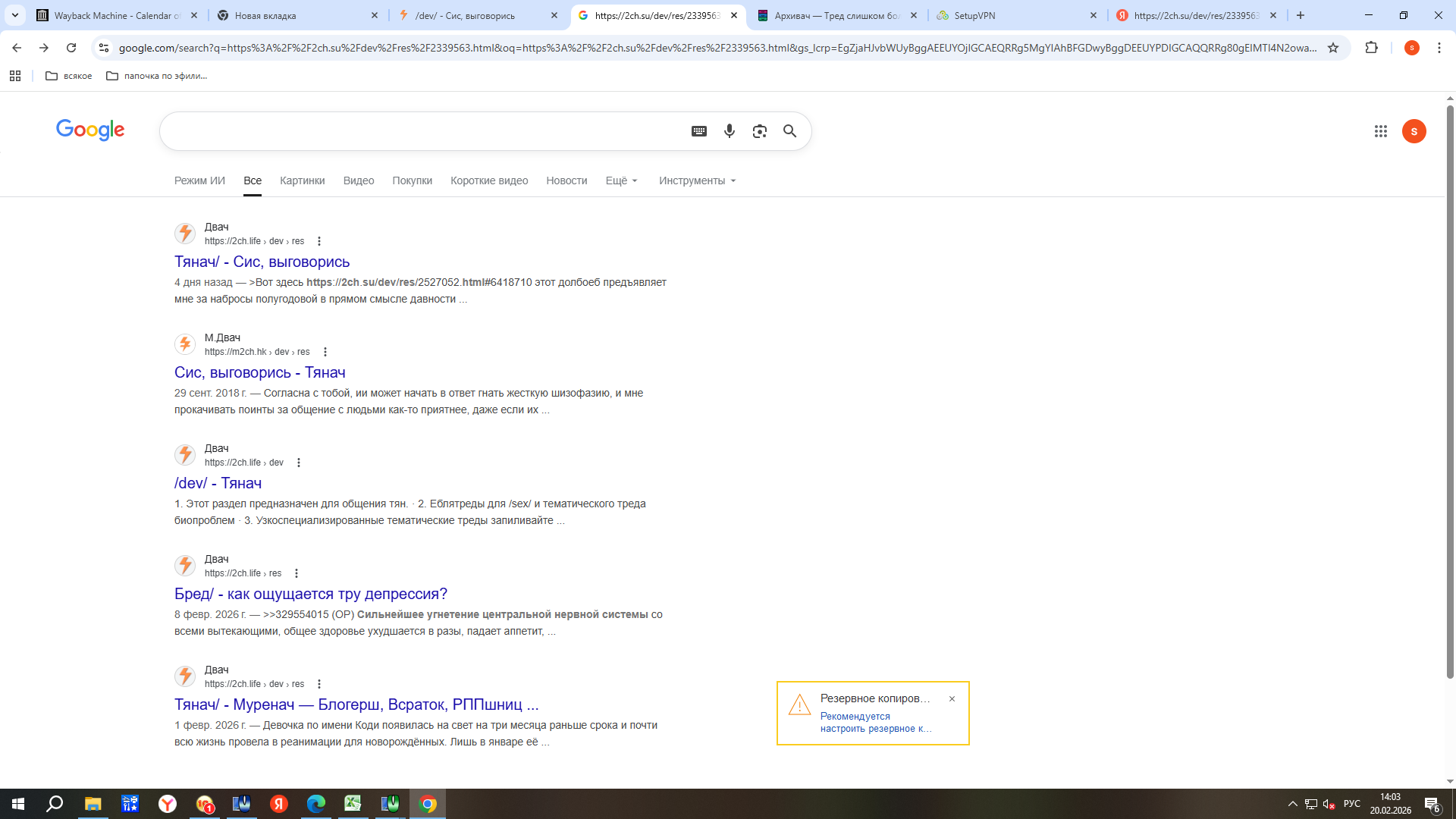Open the всякое bookmarks folder
The width and height of the screenshot is (1456, 819).
click(x=69, y=76)
